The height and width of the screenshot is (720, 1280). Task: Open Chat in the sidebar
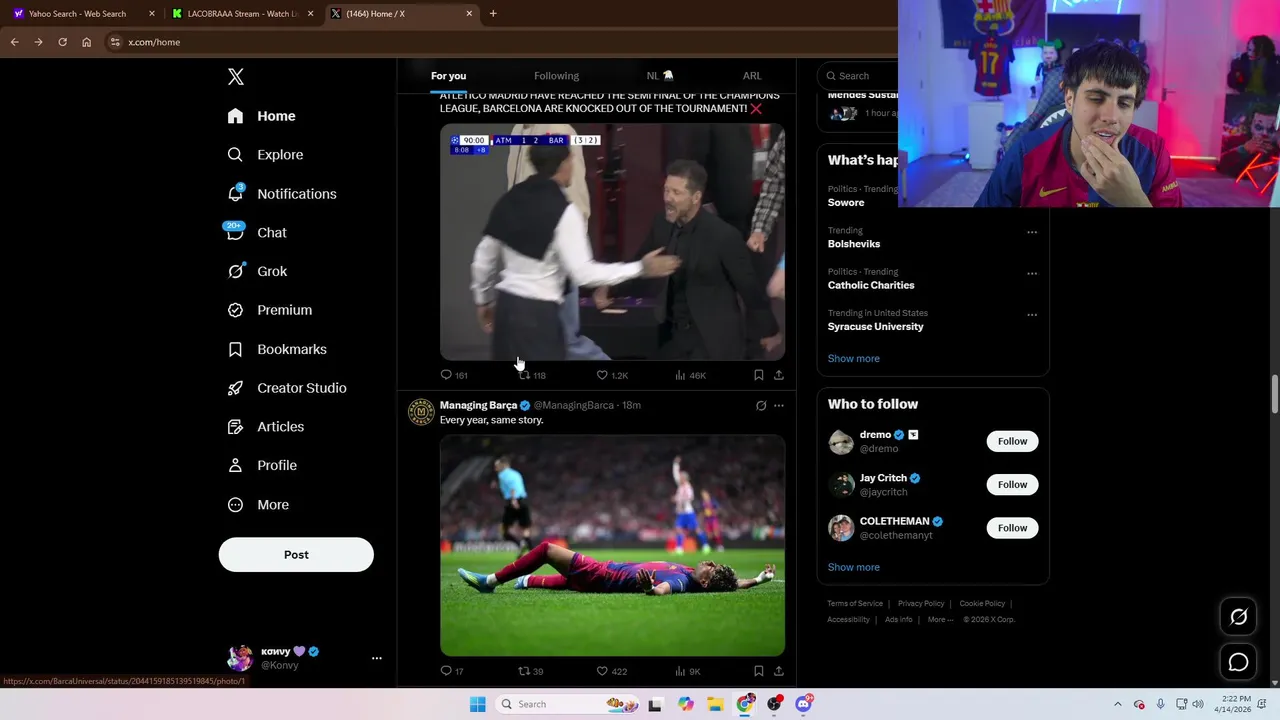[256, 232]
